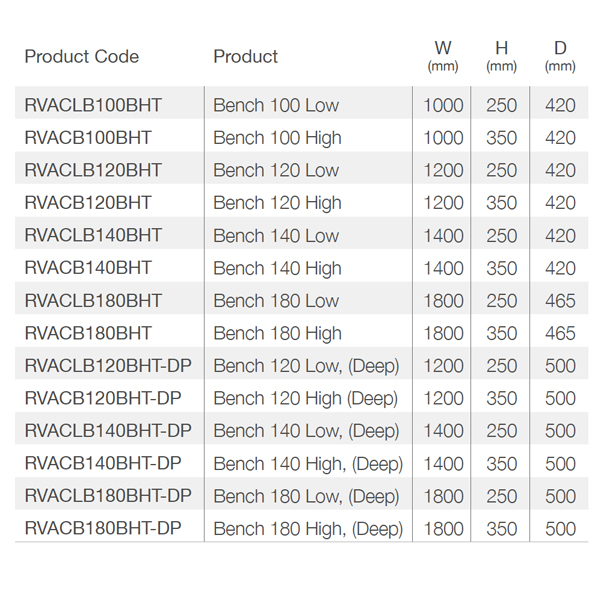Click product code RVACLB100BHT
This screenshot has width=600, height=600.
[x=93, y=105]
